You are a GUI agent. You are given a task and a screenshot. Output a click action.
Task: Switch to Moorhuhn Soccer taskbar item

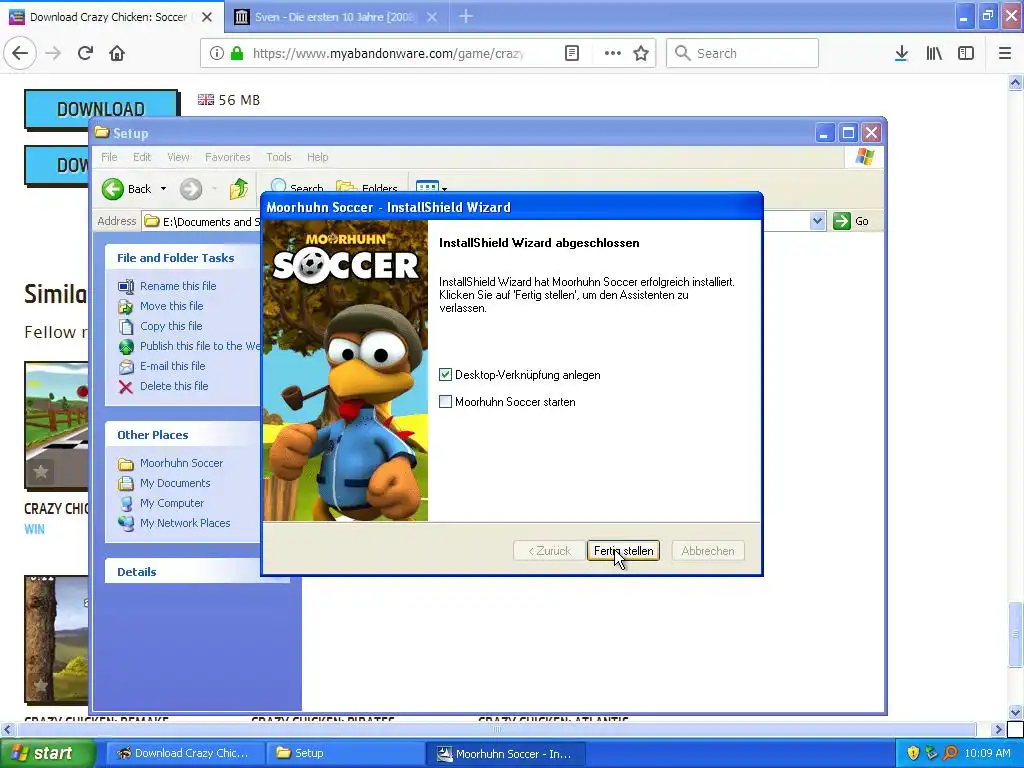505,753
